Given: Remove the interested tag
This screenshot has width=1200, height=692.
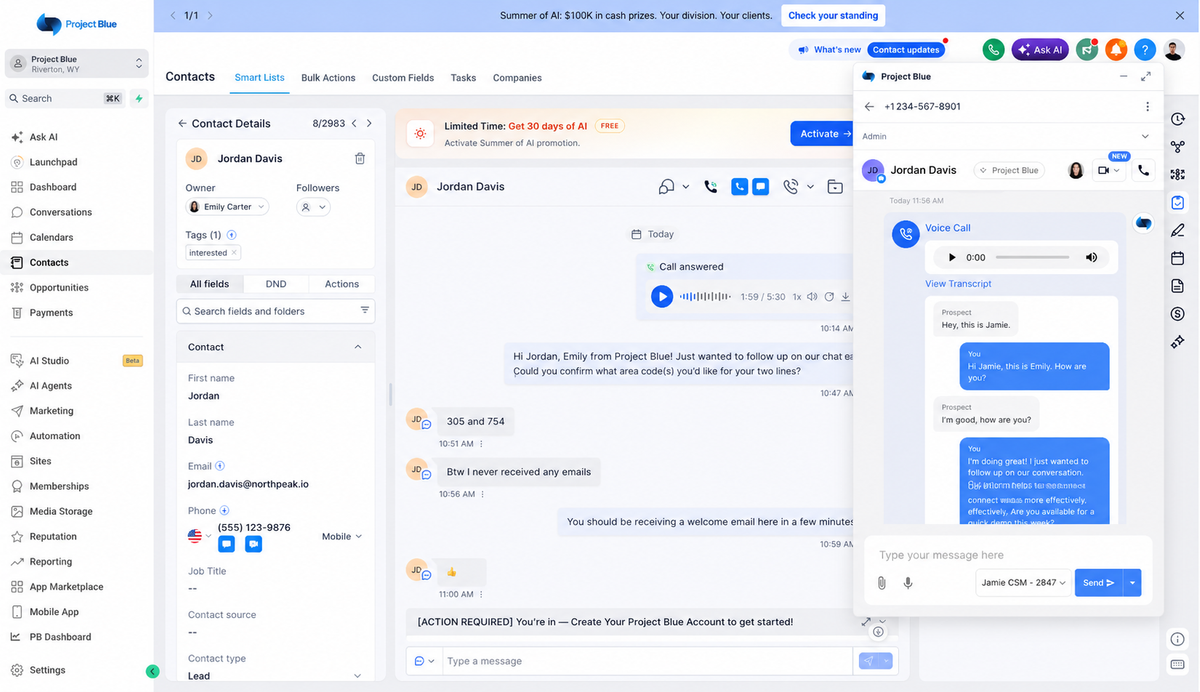Looking at the screenshot, I should [234, 253].
